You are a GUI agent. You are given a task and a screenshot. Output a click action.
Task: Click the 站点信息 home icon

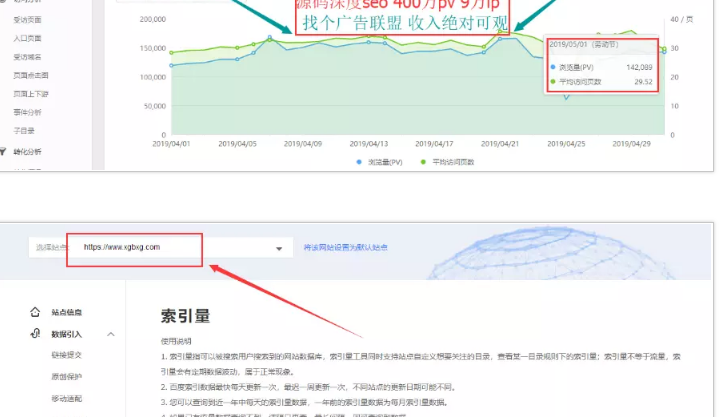coord(35,312)
